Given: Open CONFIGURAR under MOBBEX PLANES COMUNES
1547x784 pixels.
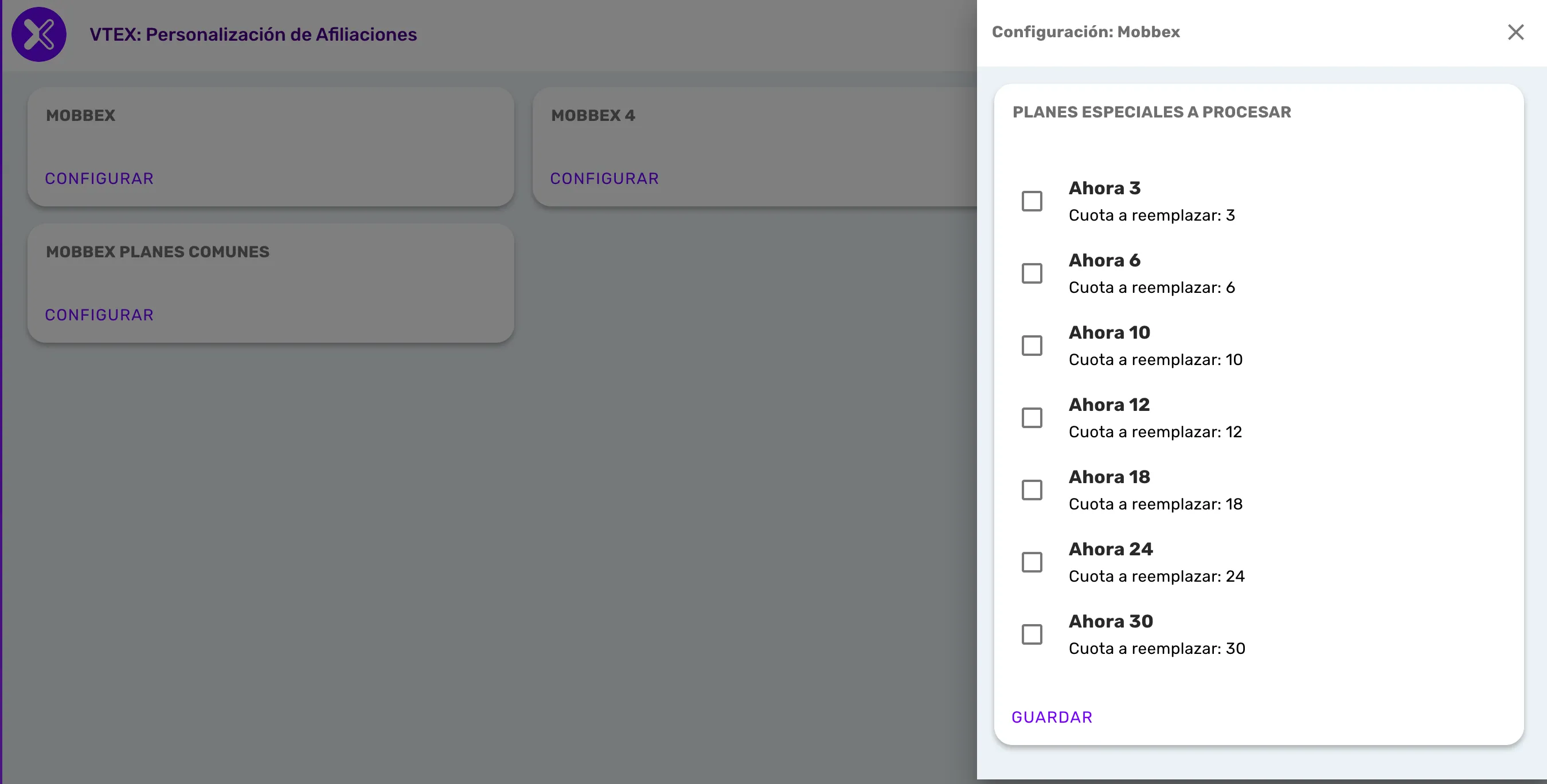Looking at the screenshot, I should pyautogui.click(x=99, y=315).
